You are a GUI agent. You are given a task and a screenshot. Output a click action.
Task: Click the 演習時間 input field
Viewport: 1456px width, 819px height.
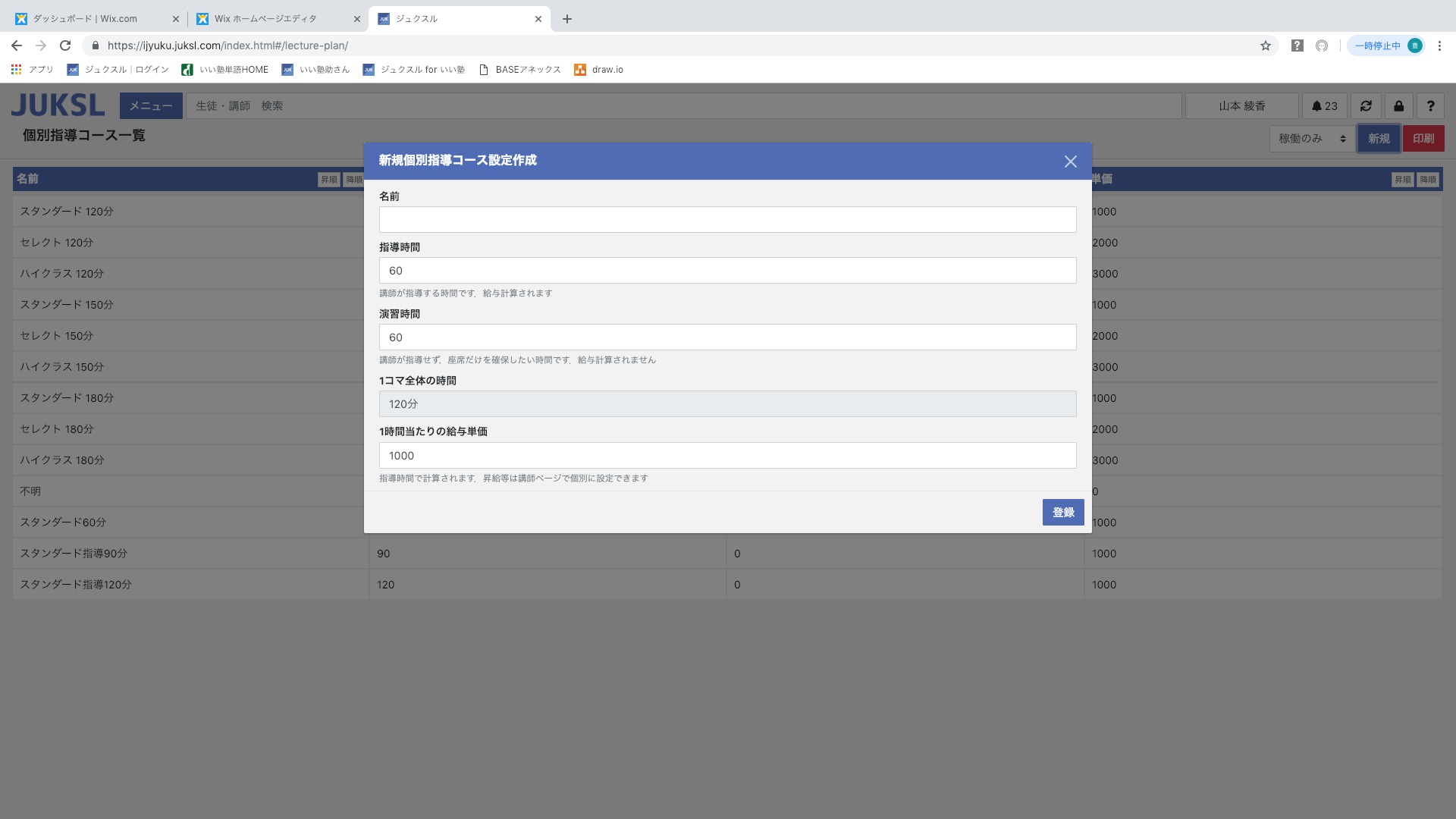click(x=727, y=337)
